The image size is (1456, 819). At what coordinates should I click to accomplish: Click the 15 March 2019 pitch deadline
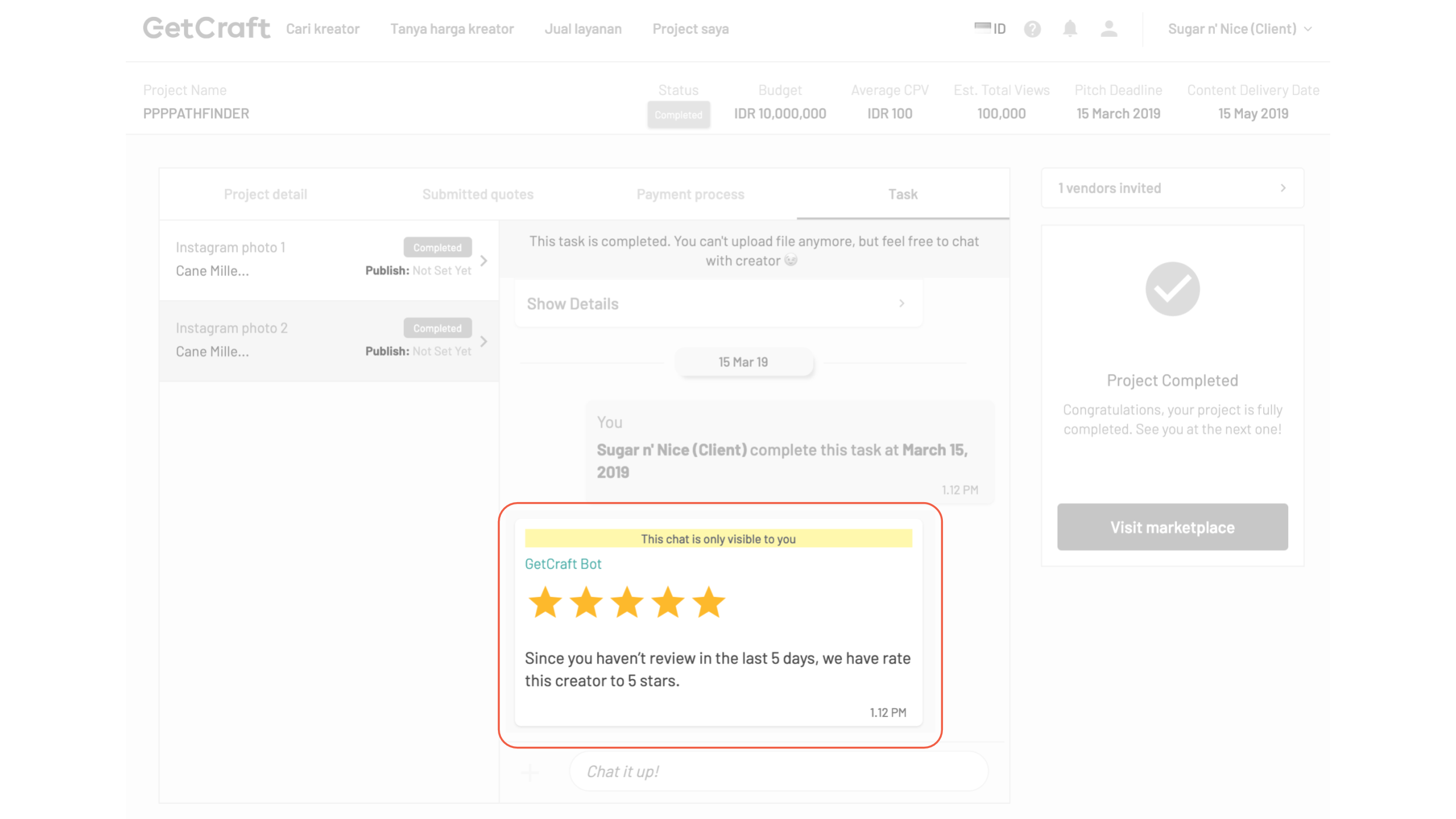tap(1118, 114)
